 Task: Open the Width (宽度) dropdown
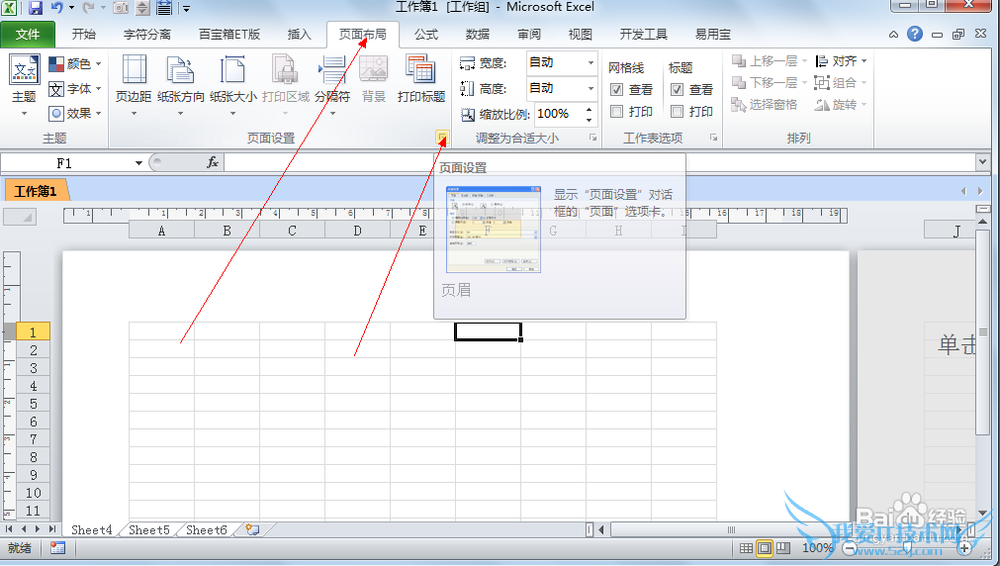click(591, 63)
